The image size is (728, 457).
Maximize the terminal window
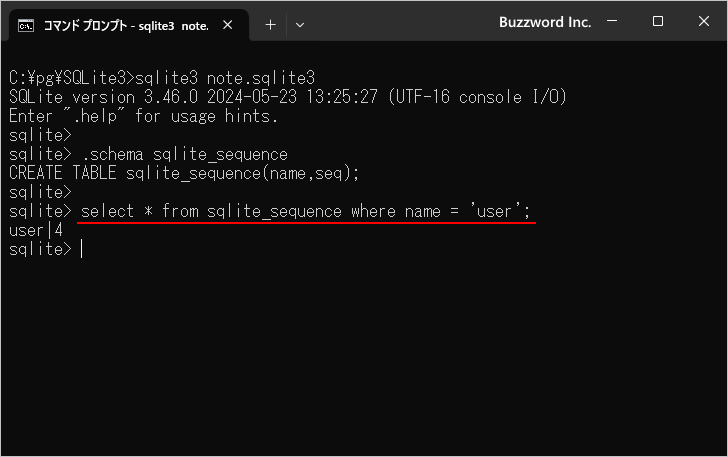(658, 22)
